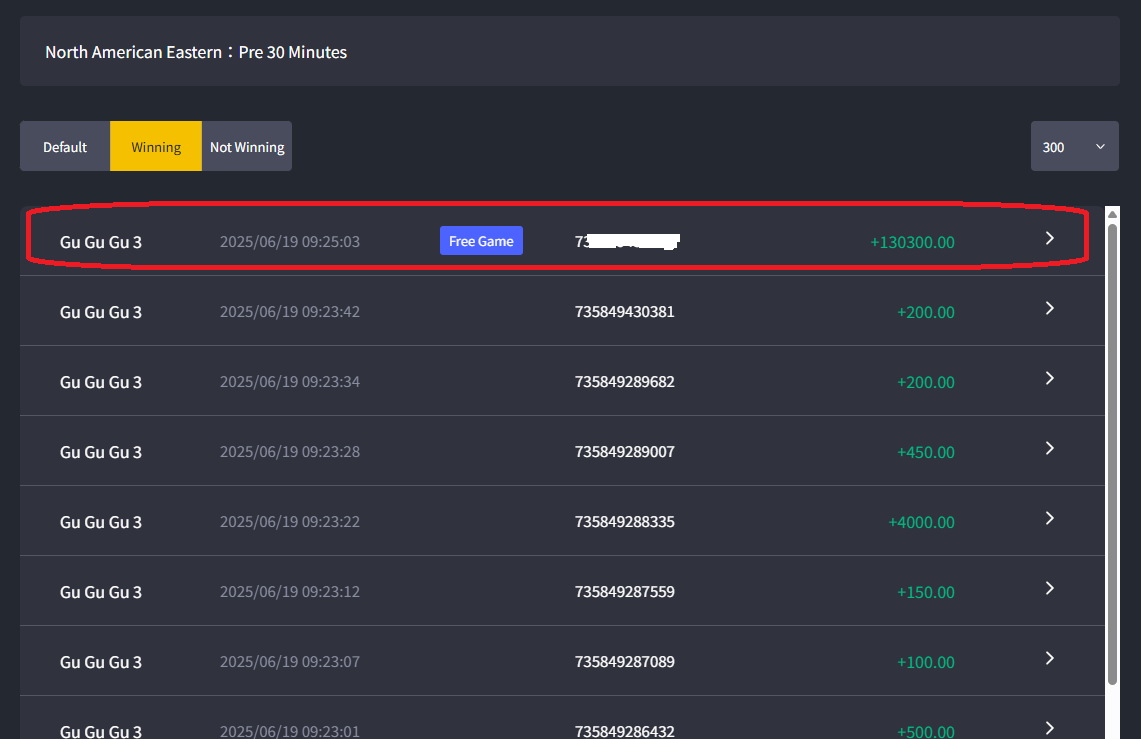The image size is (1141, 739).
Task: Click the timestamp 2025/06/19 09:23:07
Action: pos(290,661)
